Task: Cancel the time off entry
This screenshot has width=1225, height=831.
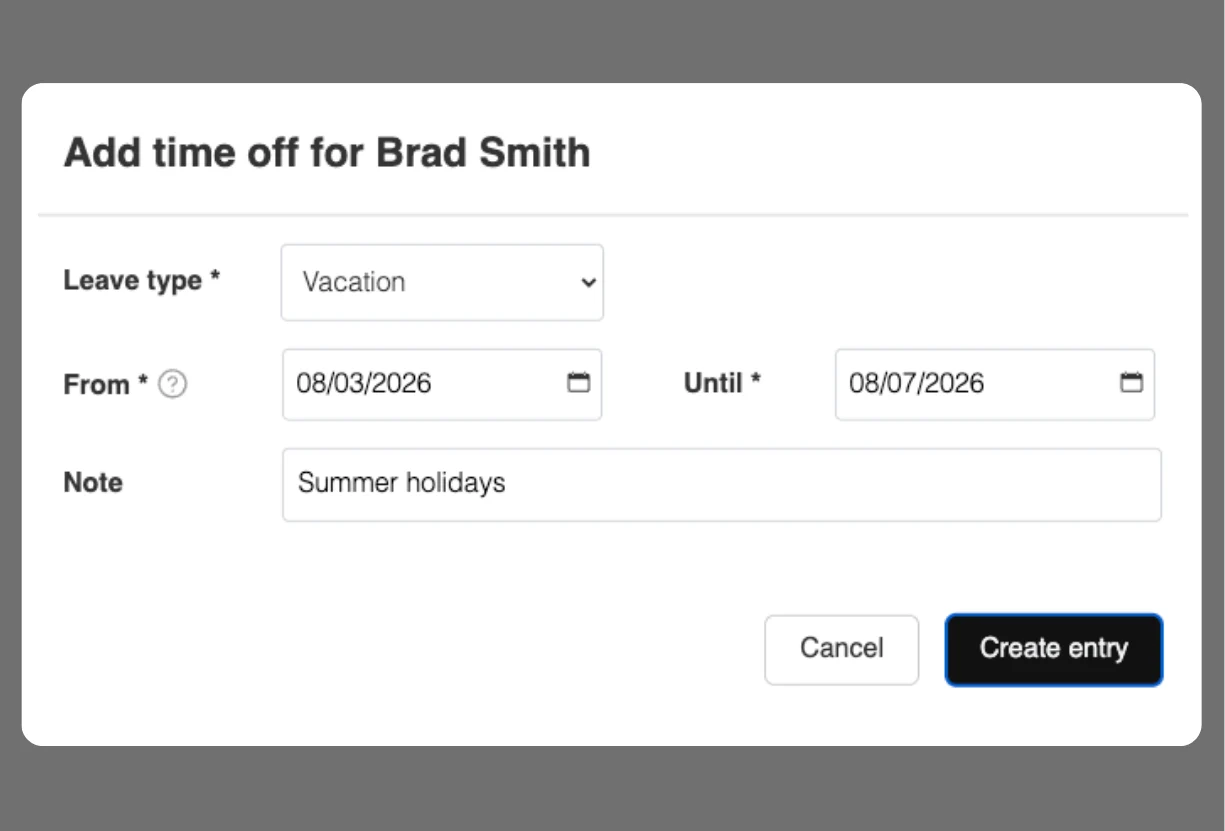Action: coord(841,649)
